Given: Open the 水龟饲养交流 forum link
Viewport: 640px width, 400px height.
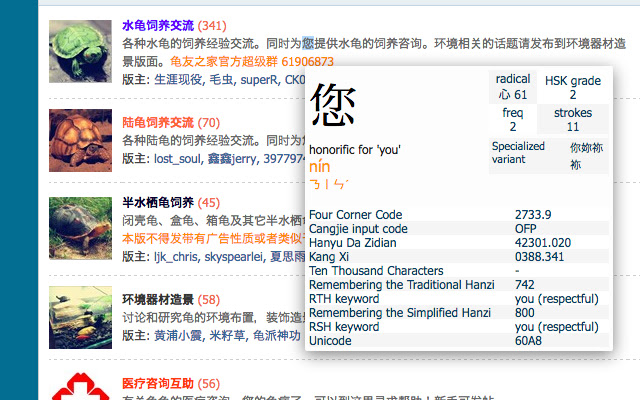Looking at the screenshot, I should (158, 26).
